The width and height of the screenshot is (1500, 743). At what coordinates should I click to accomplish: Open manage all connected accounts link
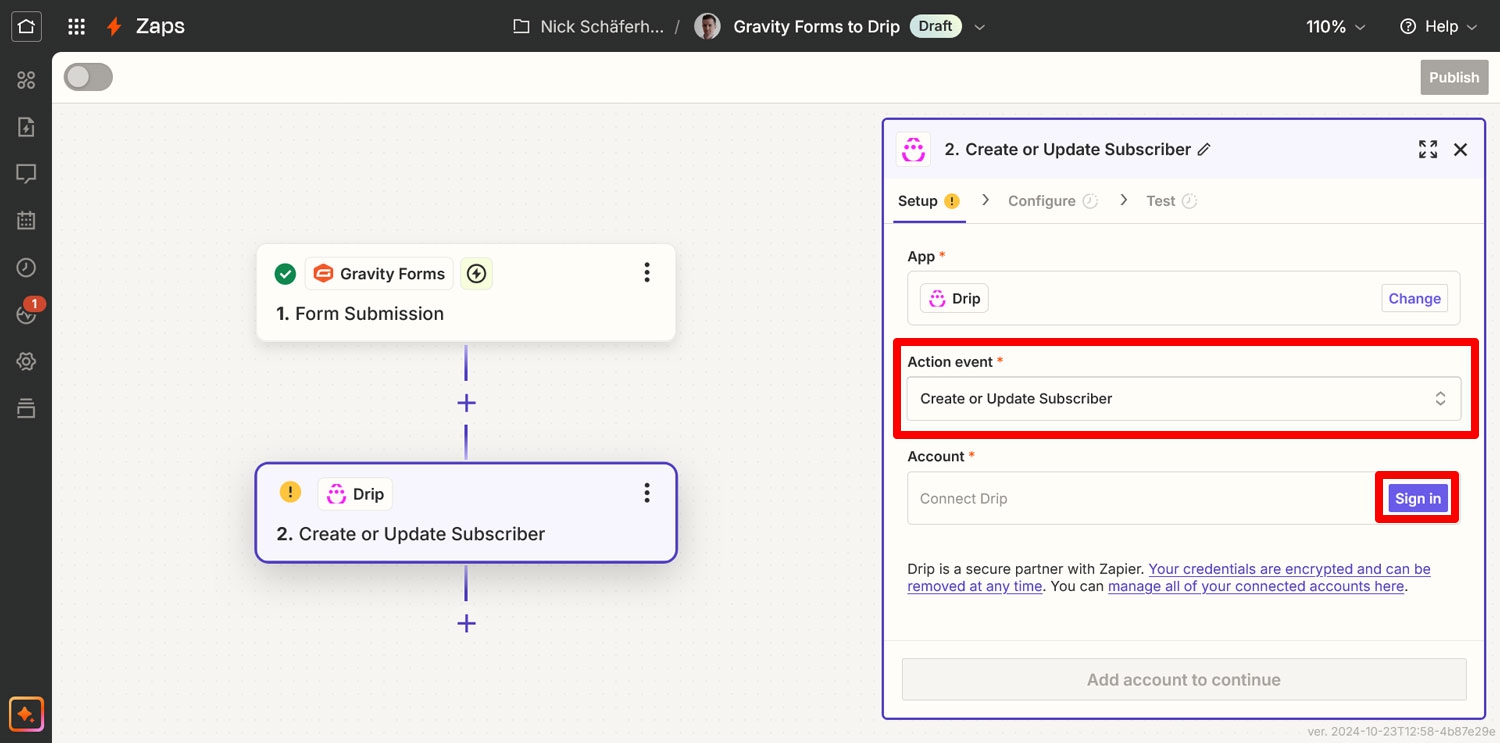point(1256,586)
